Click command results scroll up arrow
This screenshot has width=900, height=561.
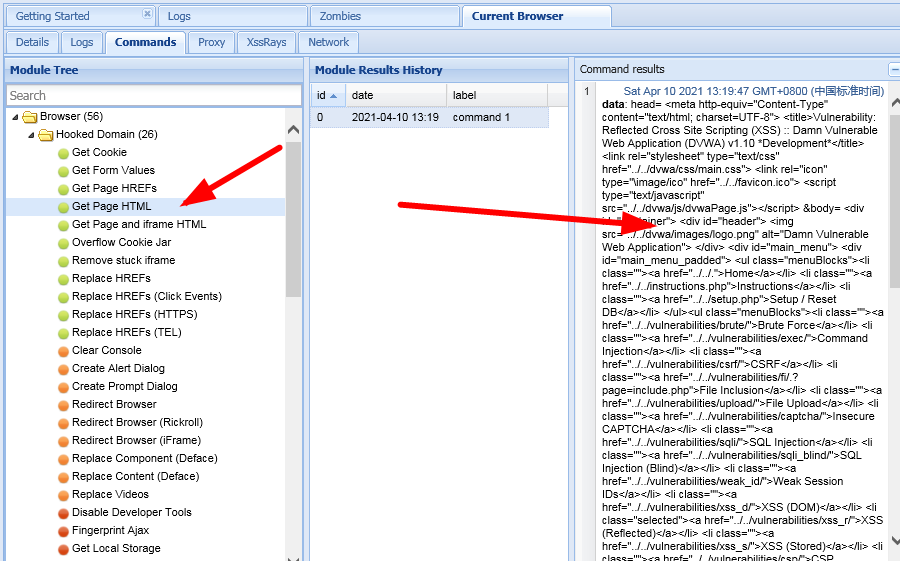pos(895,103)
